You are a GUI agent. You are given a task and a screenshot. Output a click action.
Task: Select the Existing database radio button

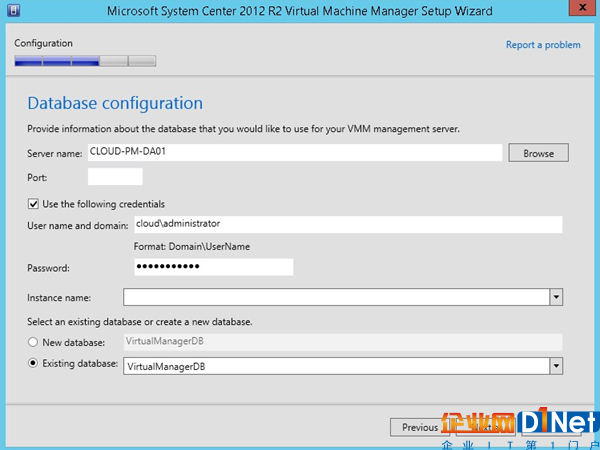click(33, 363)
